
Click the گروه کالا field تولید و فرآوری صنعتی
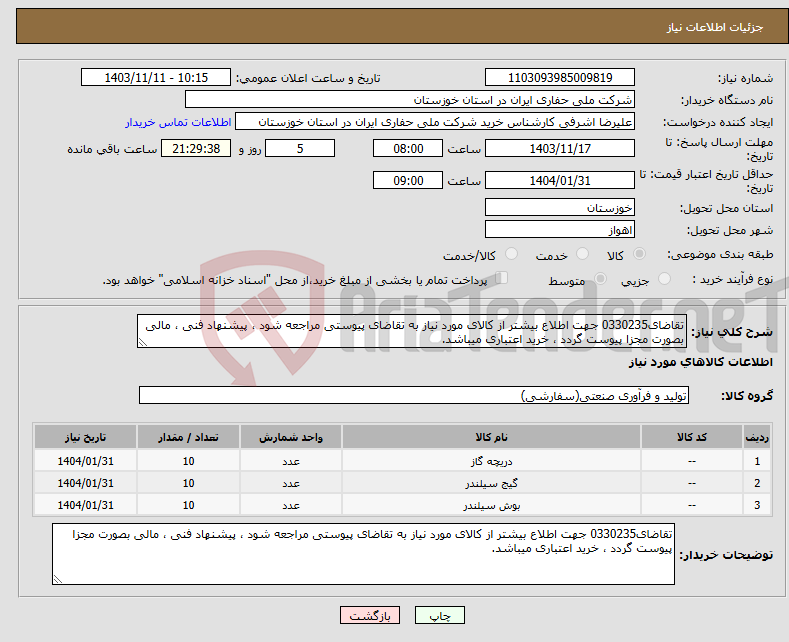(414, 395)
